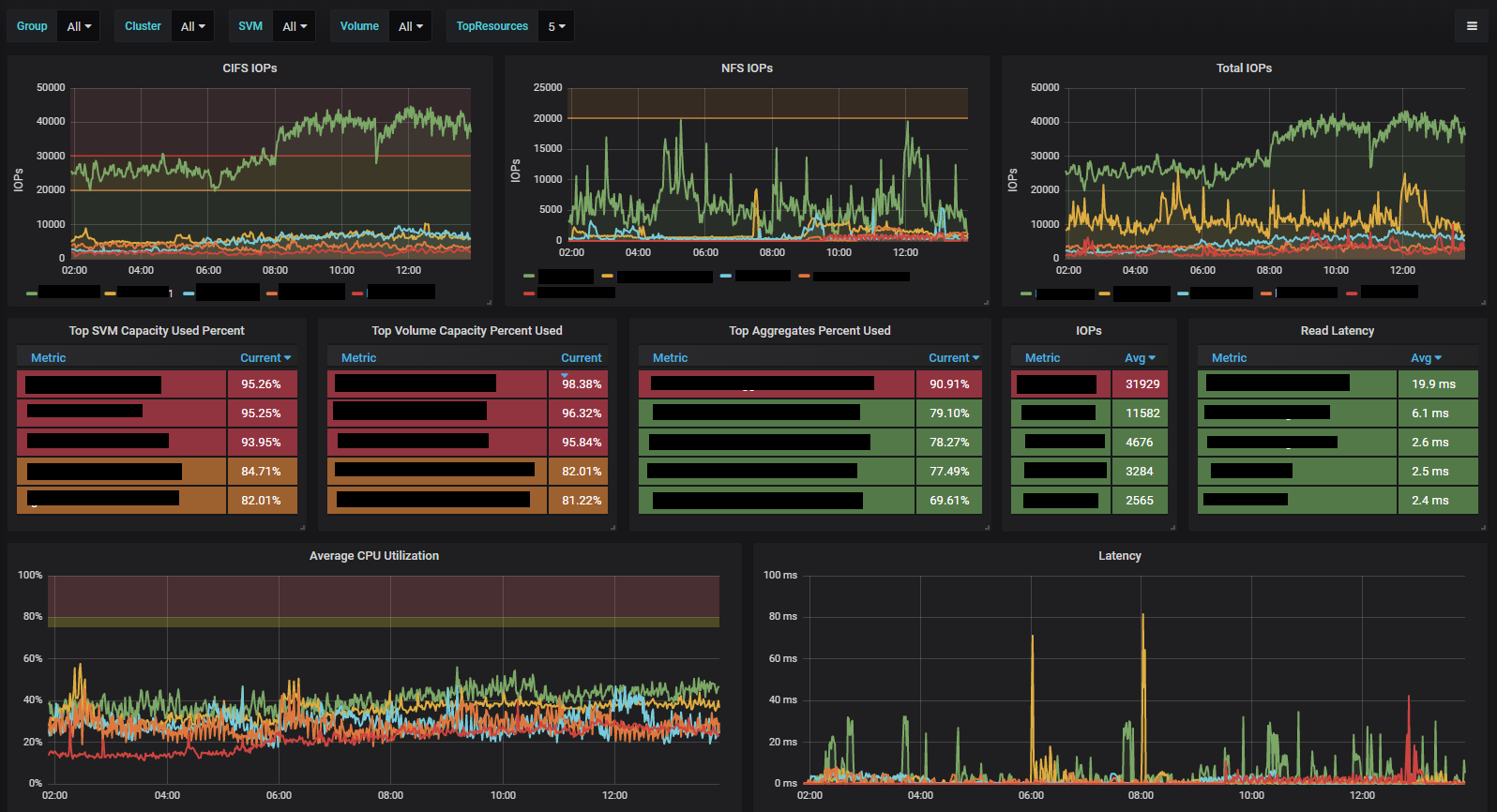Change the TopResources value dropdown
The image size is (1497, 812).
(556, 26)
